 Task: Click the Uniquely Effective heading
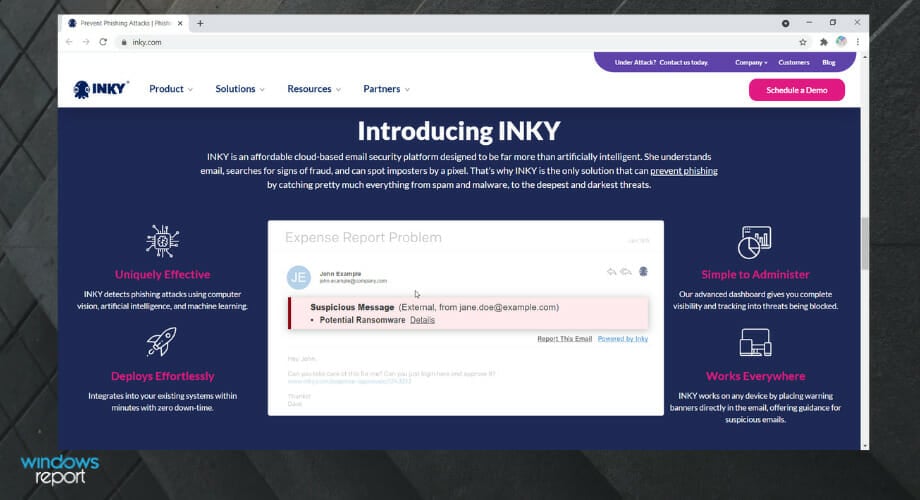(x=163, y=275)
